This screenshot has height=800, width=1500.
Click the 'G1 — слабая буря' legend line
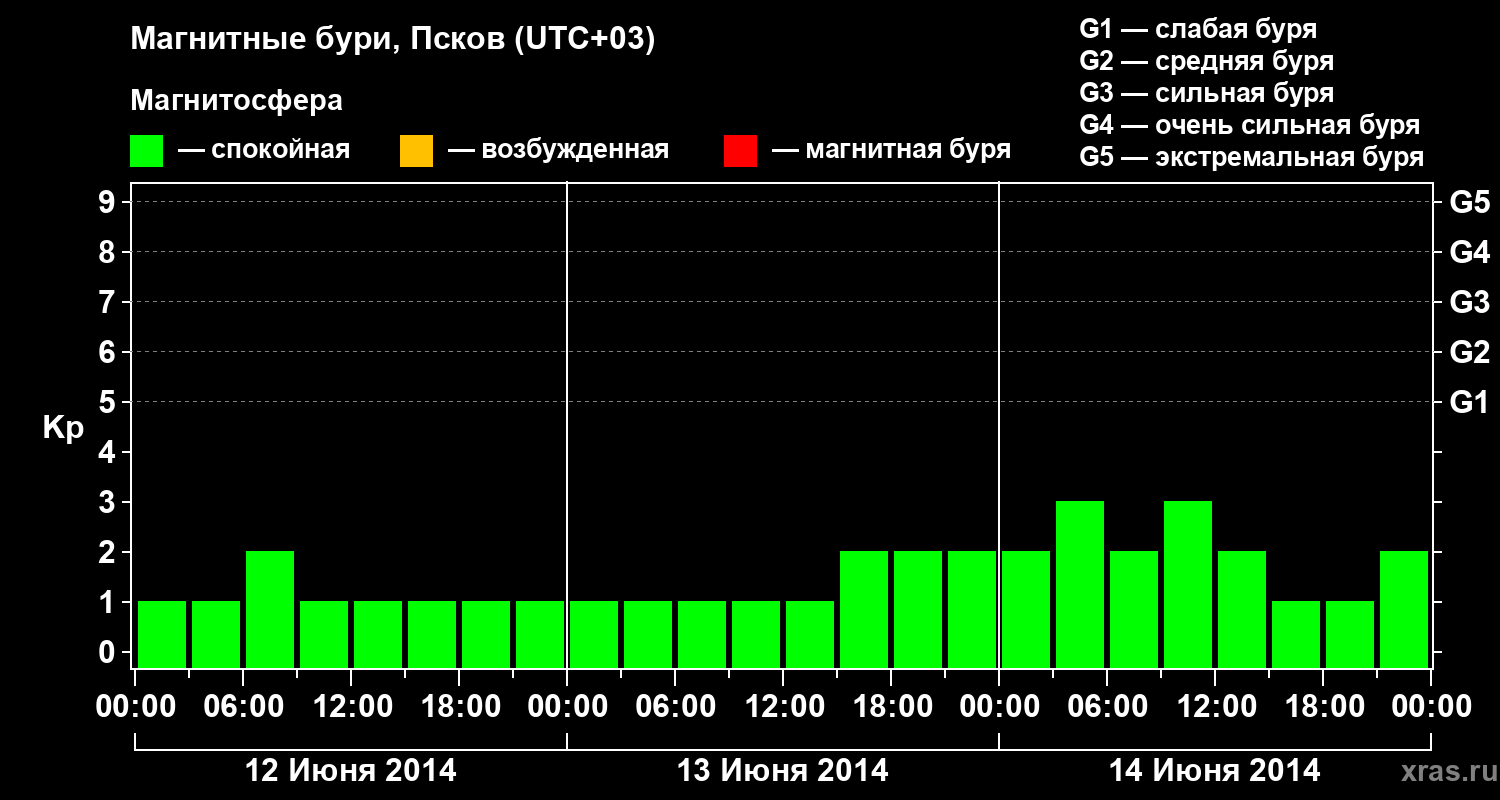click(x=1198, y=29)
